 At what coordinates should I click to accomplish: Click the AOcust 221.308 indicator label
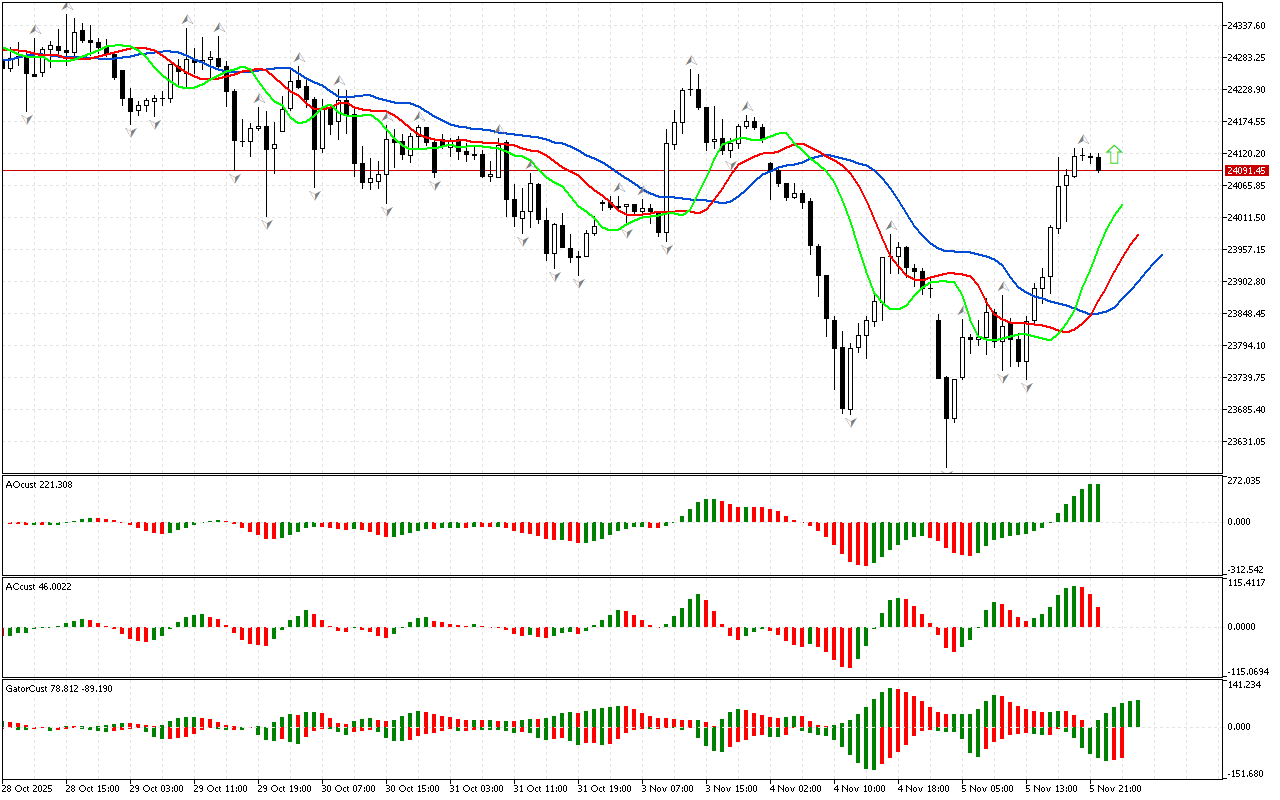tap(39, 485)
